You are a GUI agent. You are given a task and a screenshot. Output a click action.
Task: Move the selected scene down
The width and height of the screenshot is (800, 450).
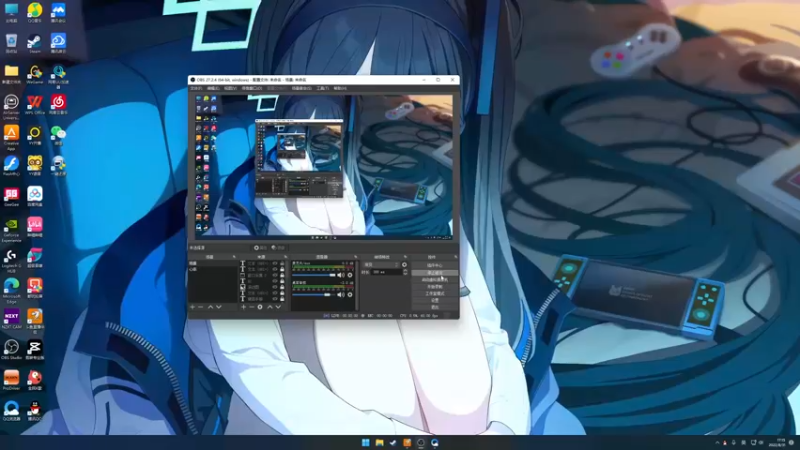(x=219, y=307)
